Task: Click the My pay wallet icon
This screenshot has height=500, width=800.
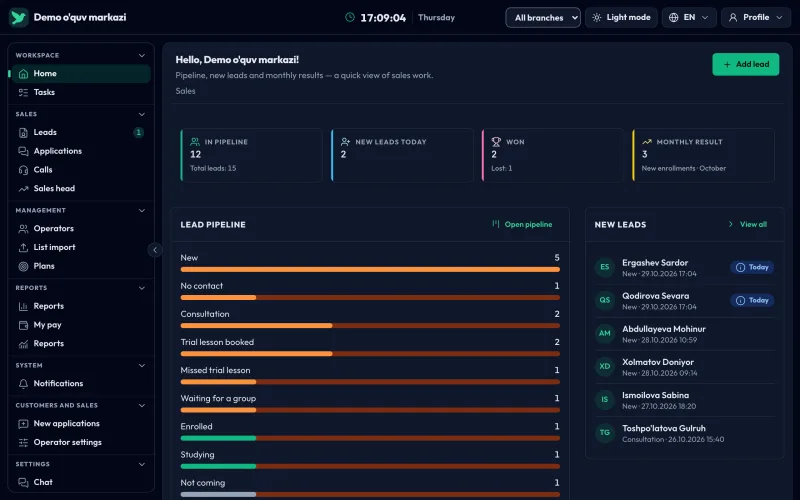Action: (23, 325)
